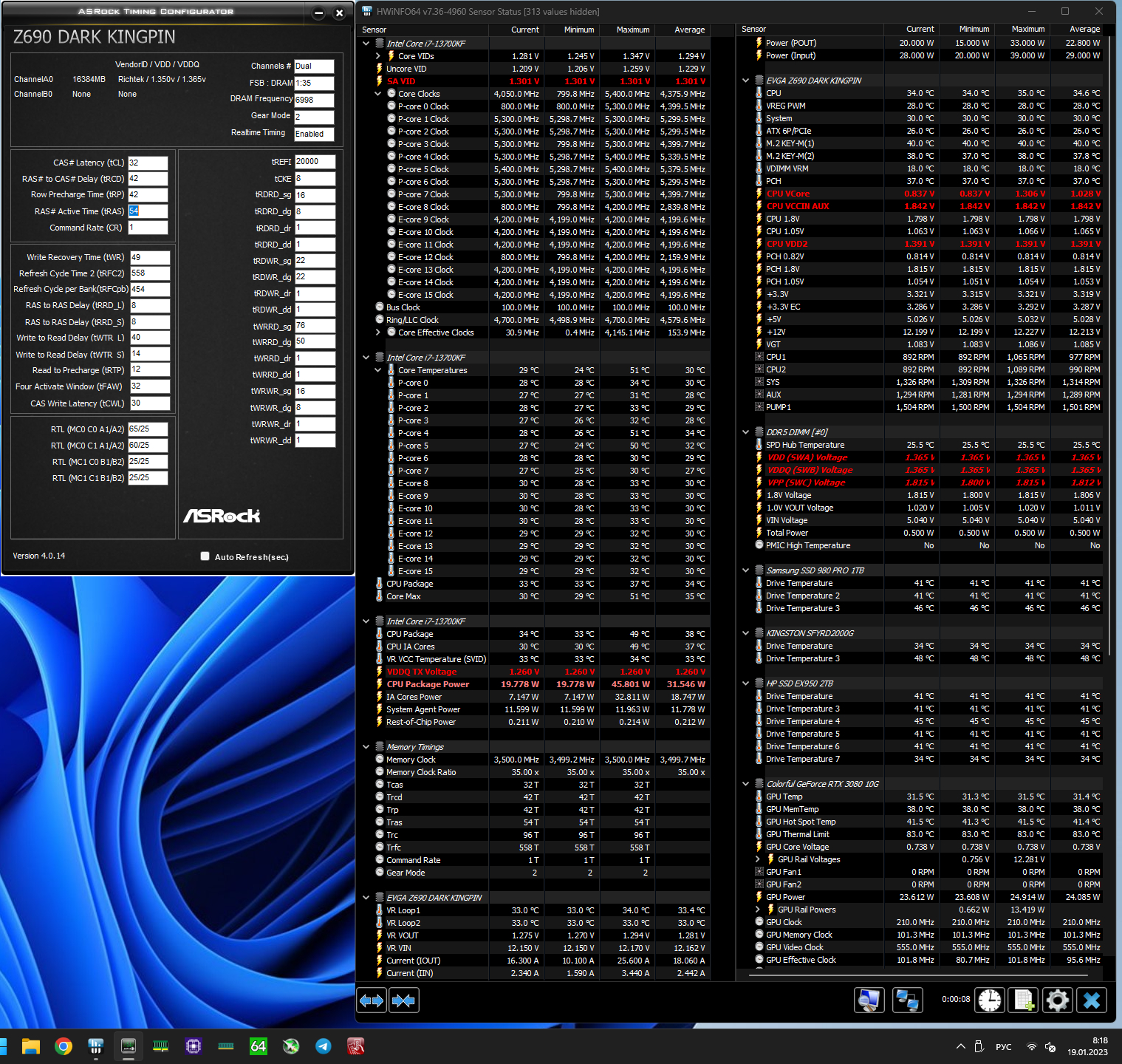The height and width of the screenshot is (1064, 1122).
Task: Expand the GPU Rail Voltages row
Action: pyautogui.click(x=758, y=859)
